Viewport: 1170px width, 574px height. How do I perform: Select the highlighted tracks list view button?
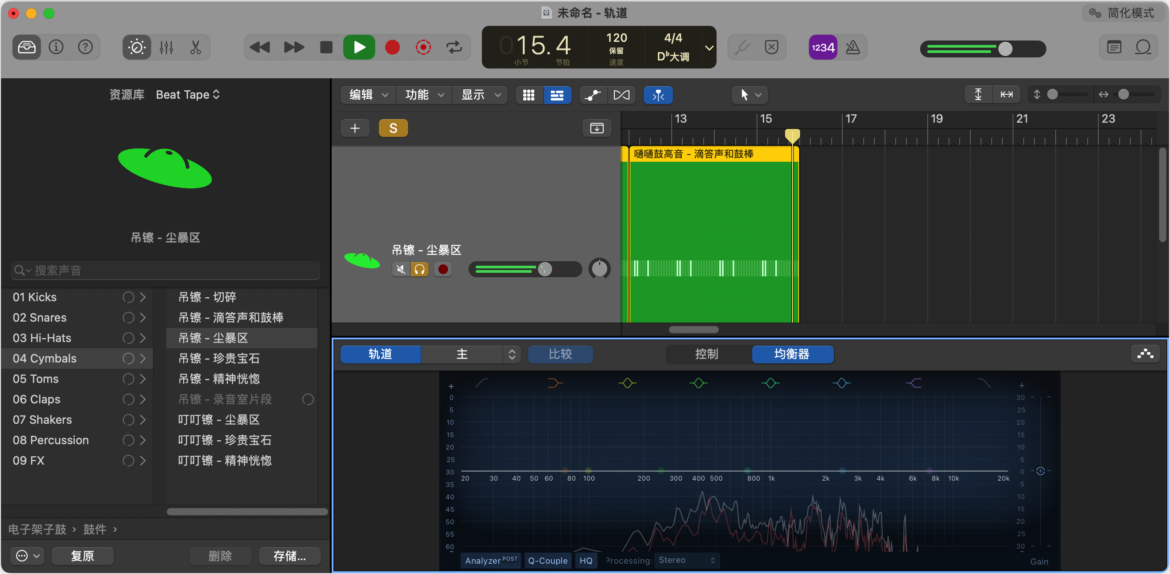(557, 95)
